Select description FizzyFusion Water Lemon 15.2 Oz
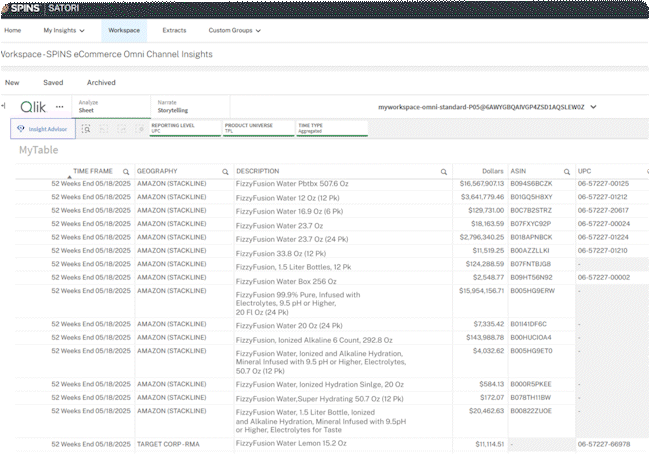Viewport: 650px width, 455px height. 291,443
